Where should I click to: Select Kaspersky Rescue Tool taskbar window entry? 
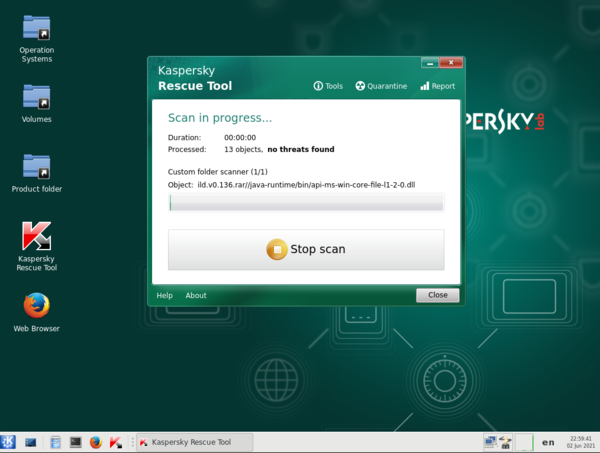[x=194, y=442]
